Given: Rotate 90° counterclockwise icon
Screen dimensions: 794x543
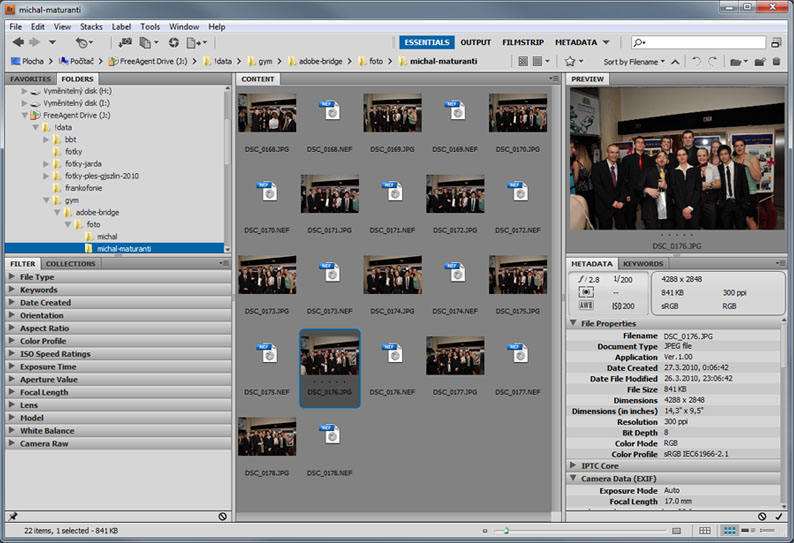Looking at the screenshot, I should coord(698,61).
